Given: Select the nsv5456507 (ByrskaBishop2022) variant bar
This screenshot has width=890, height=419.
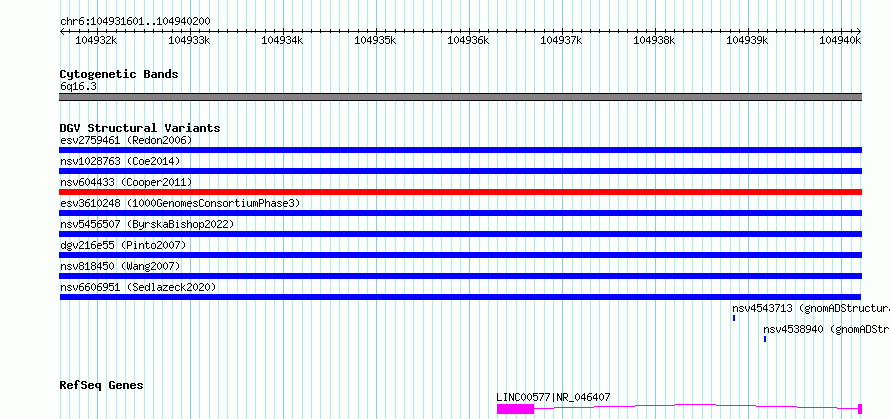Looking at the screenshot, I should tap(460, 234).
